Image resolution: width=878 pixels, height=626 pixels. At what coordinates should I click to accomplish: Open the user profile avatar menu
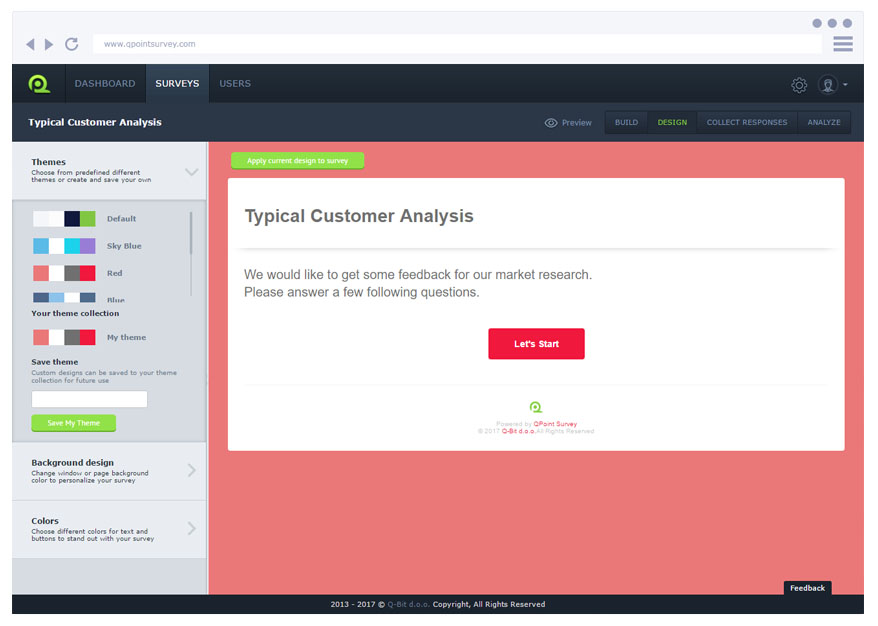coord(828,85)
